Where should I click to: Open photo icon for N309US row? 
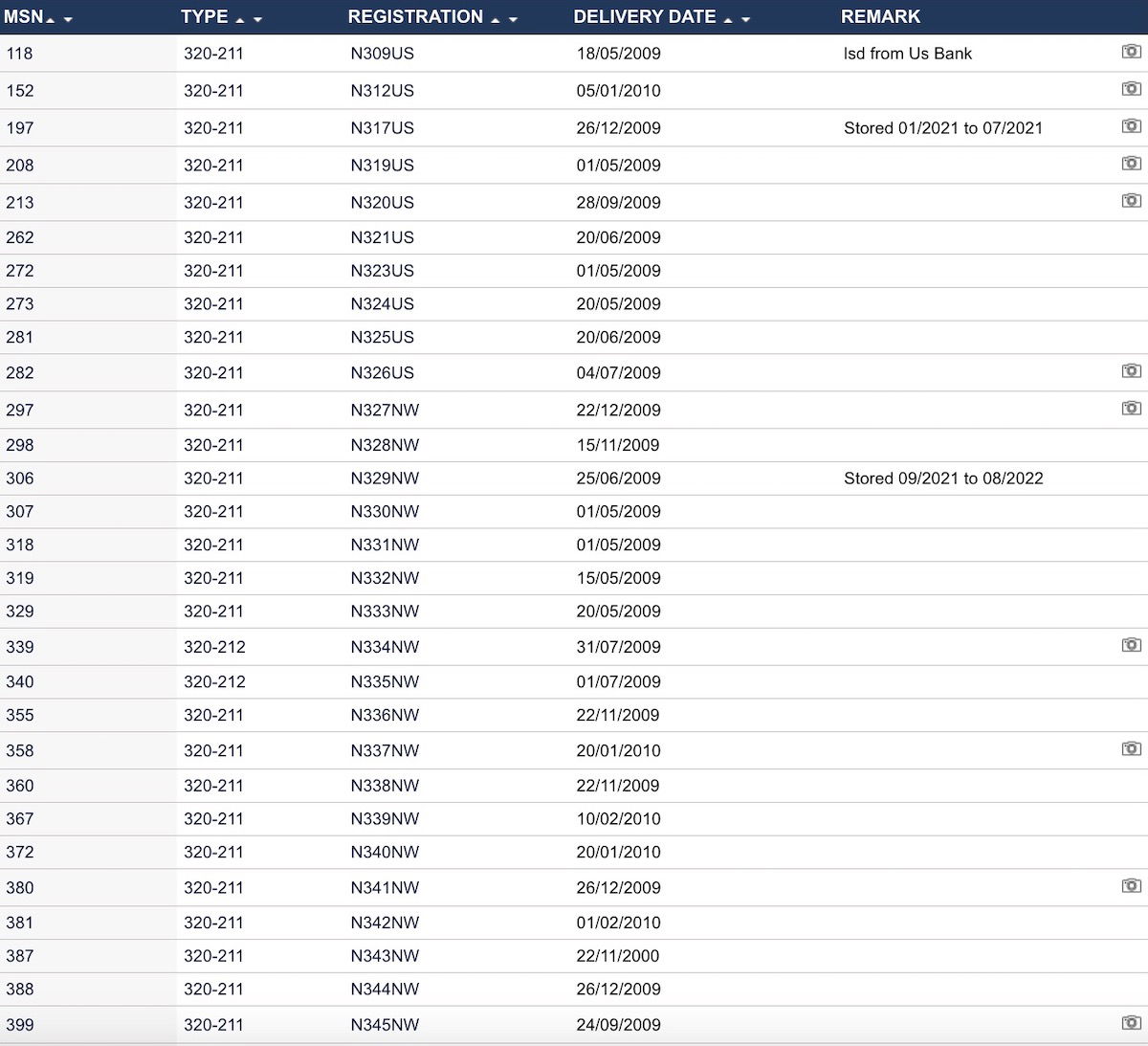pos(1131,52)
